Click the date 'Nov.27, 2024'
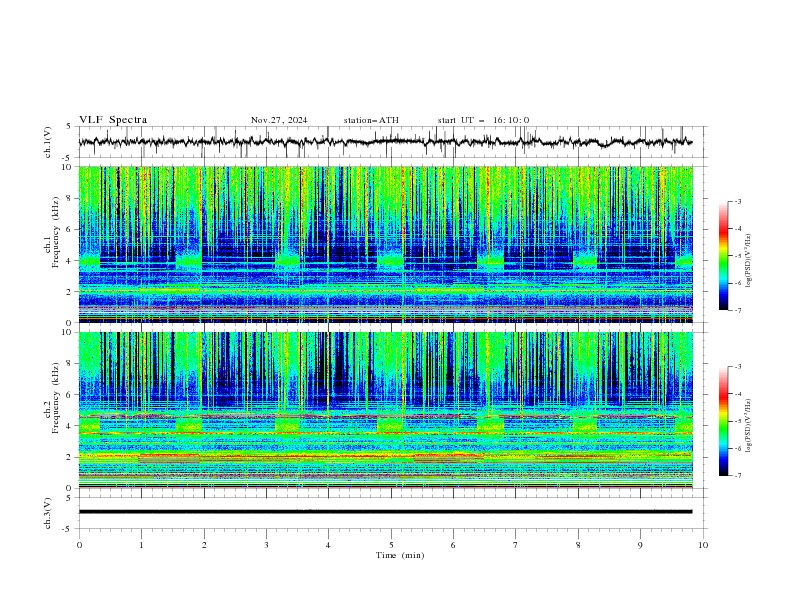Image resolution: width=792 pixels, height=612 pixels. click(279, 120)
